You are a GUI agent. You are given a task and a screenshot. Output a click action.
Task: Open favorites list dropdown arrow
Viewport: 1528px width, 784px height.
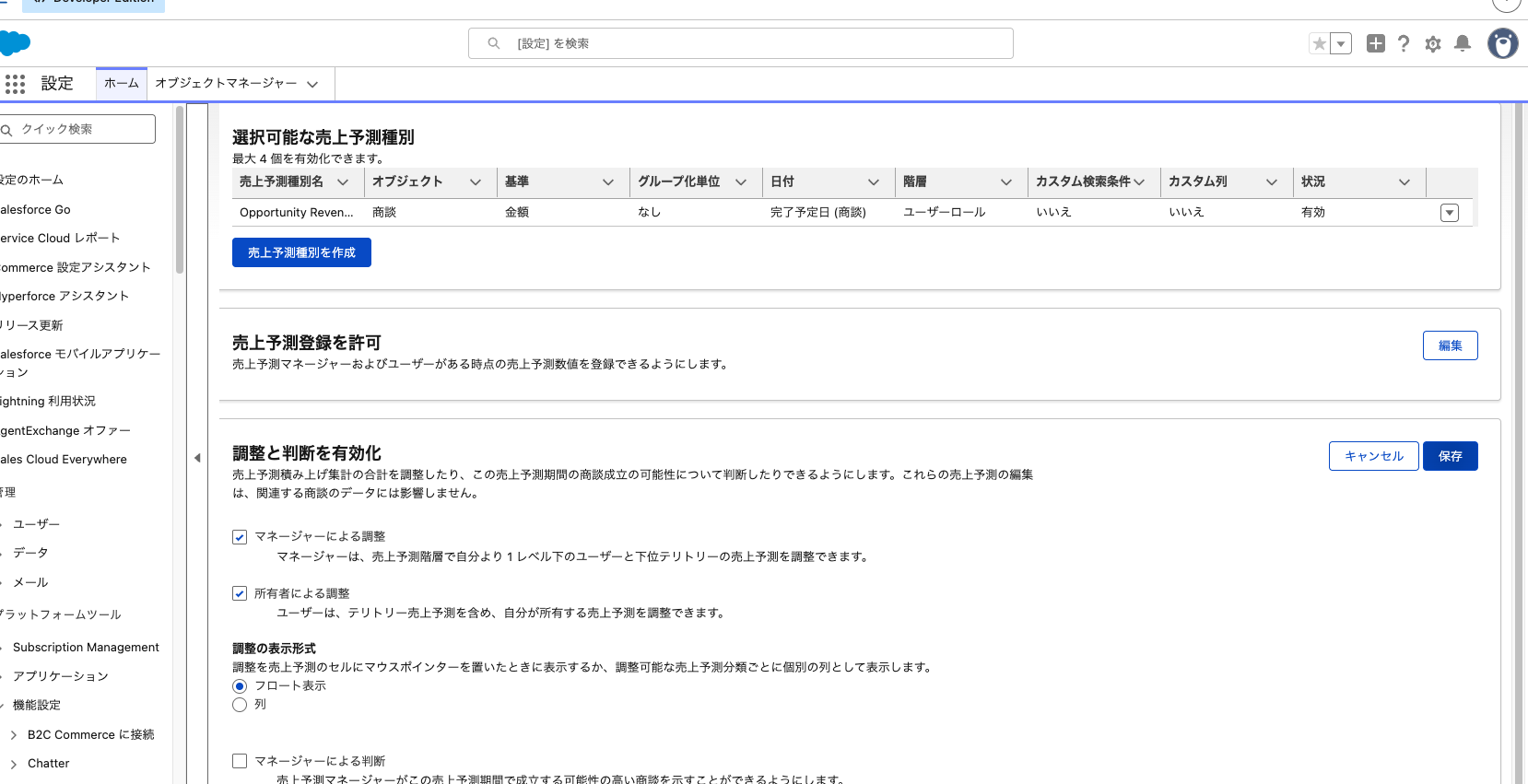click(1342, 43)
